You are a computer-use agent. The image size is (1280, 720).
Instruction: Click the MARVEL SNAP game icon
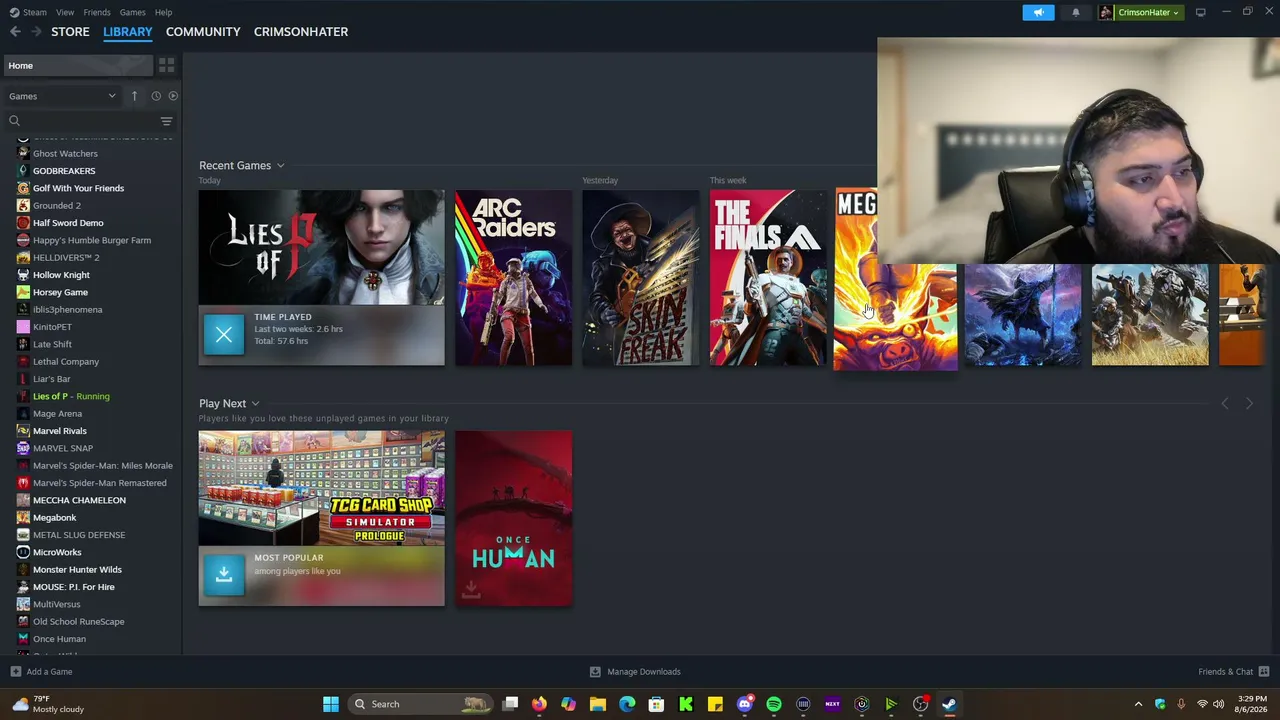point(23,448)
